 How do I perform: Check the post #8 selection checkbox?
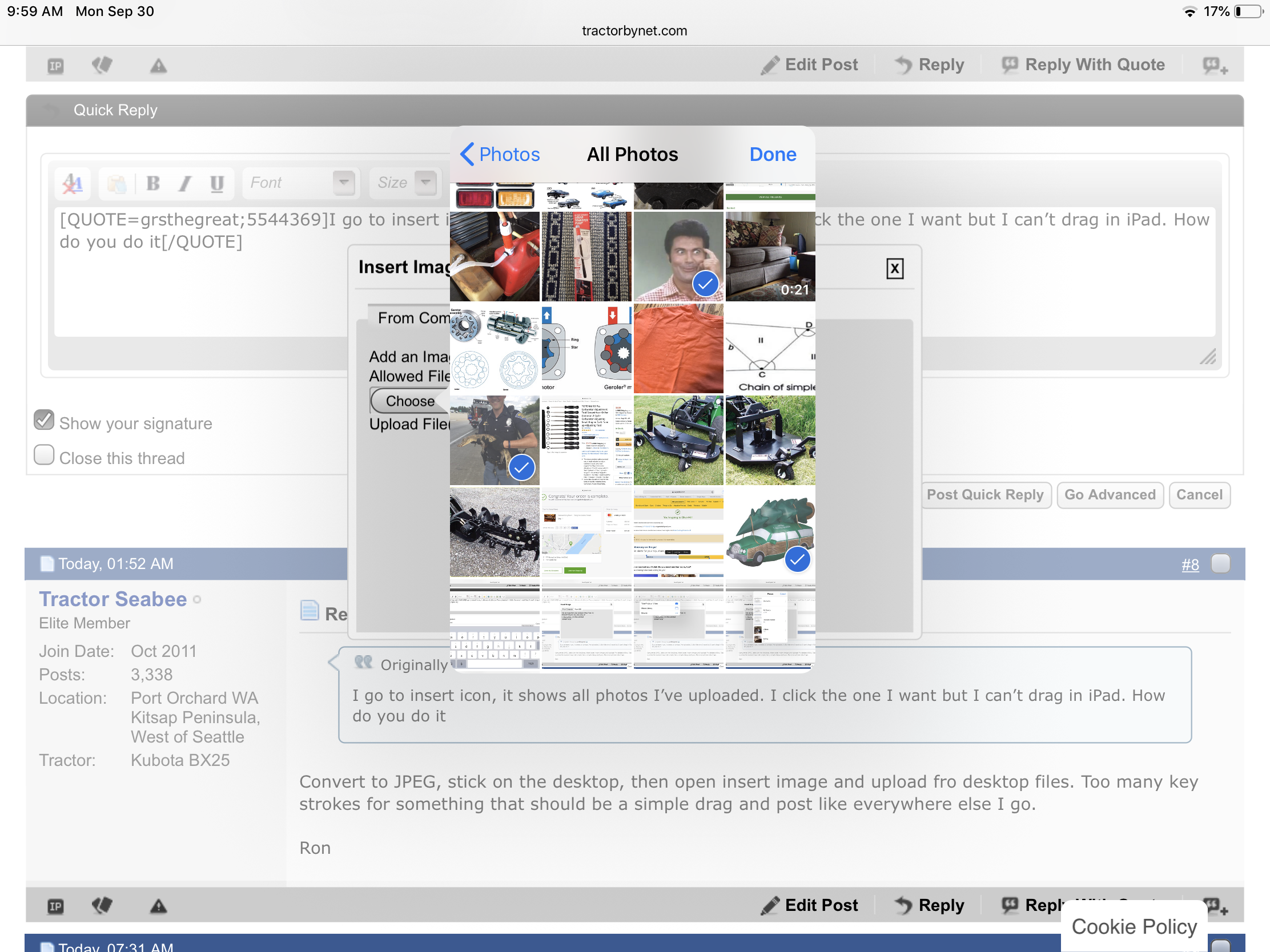[1220, 563]
